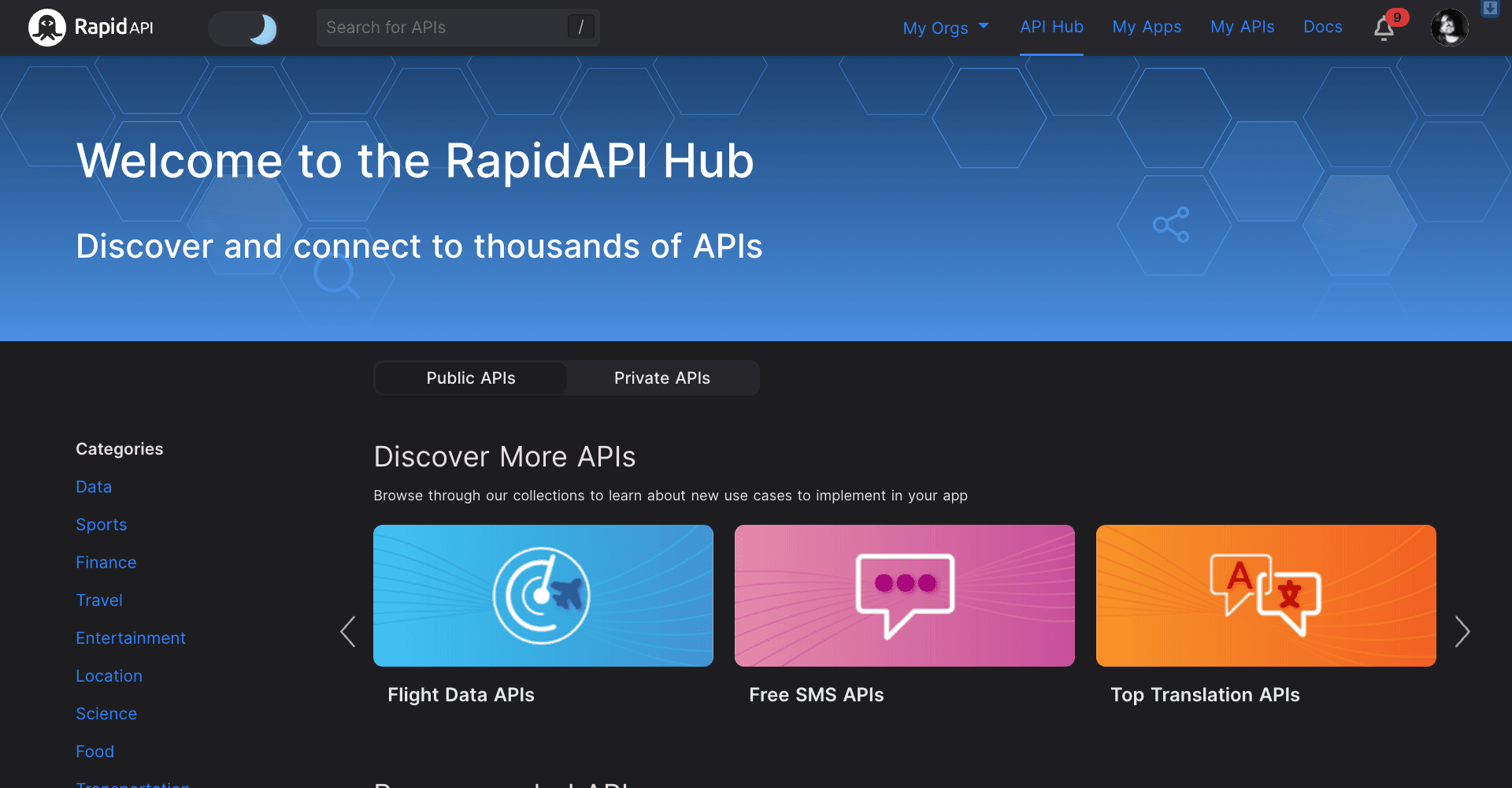
Task: Open notifications bell
Action: 1384,28
